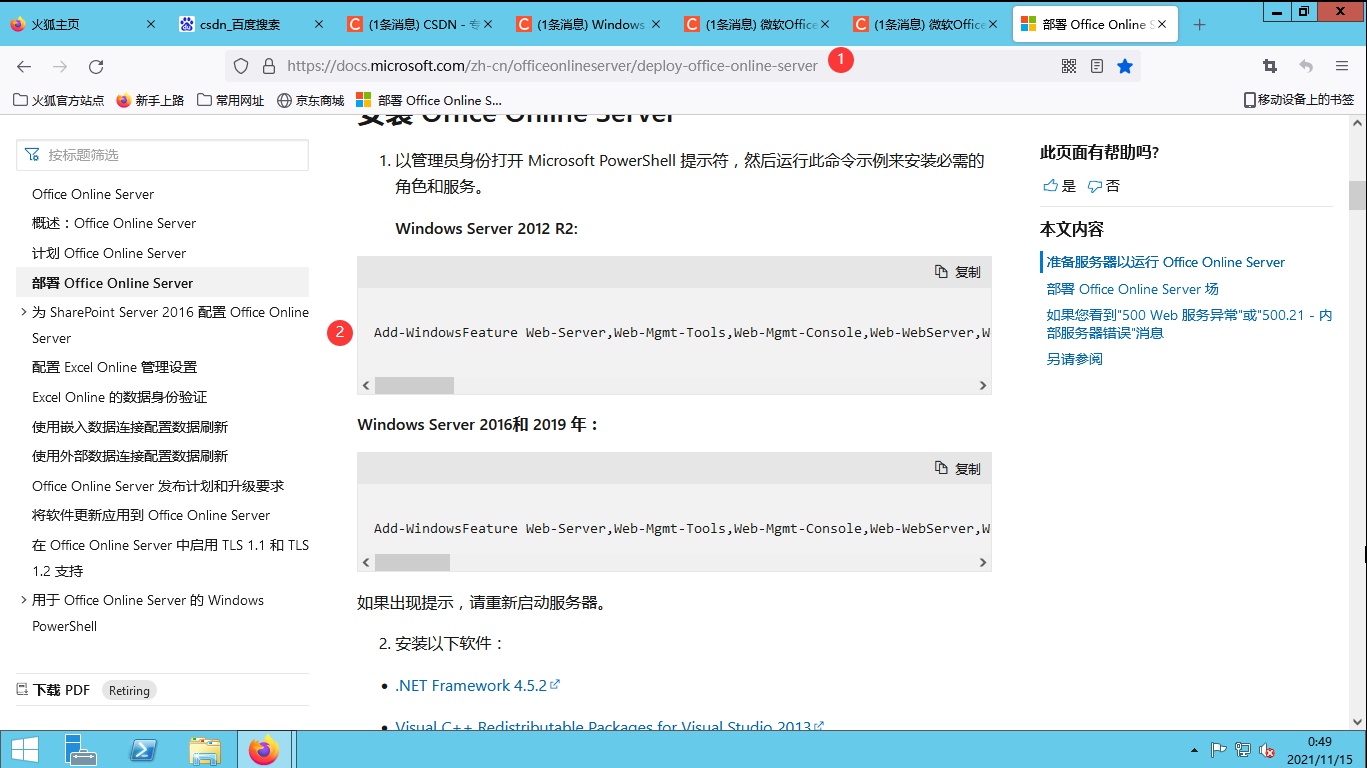
Task: Click the QR code icon in address bar
Action: click(1068, 64)
